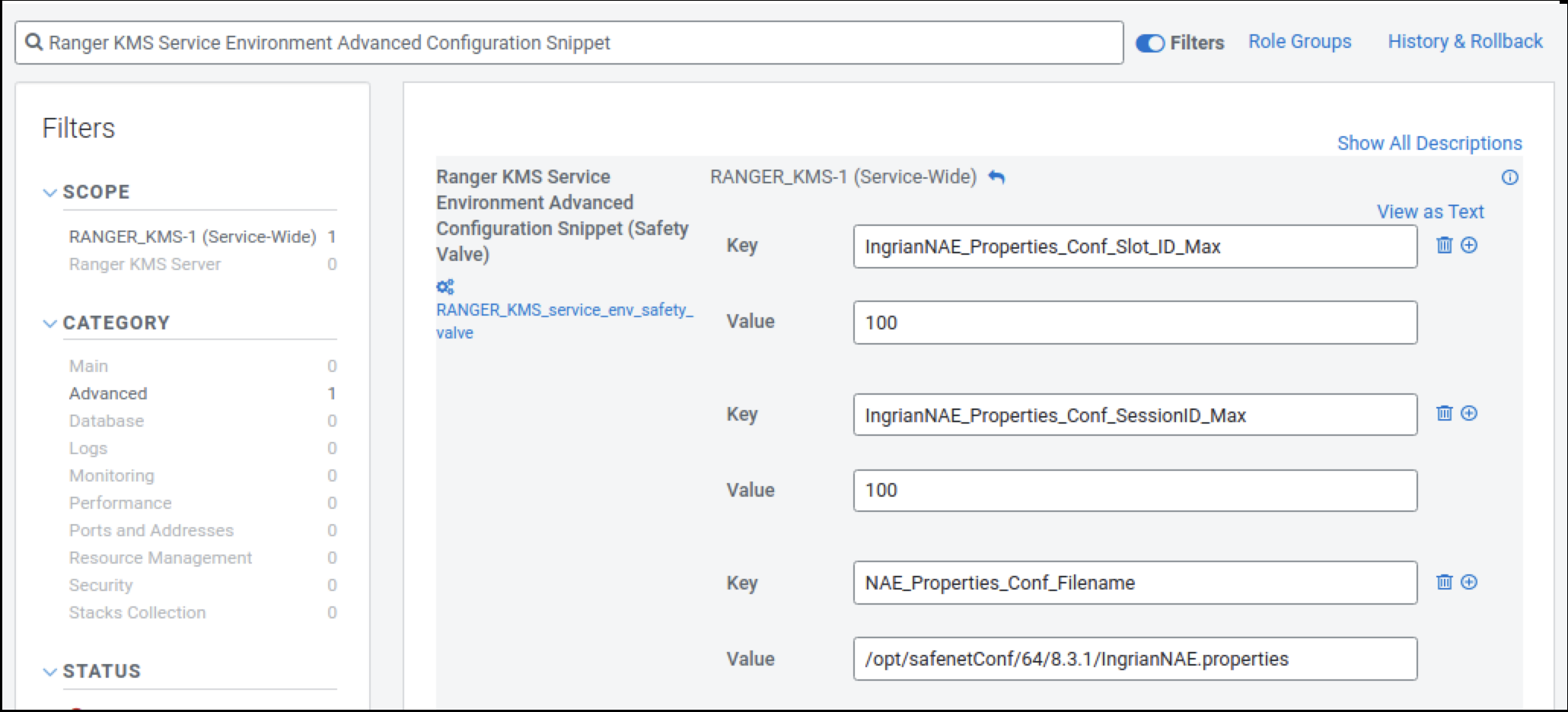Collapse the CATEGORY filter section
The image size is (1568, 712).
[50, 323]
